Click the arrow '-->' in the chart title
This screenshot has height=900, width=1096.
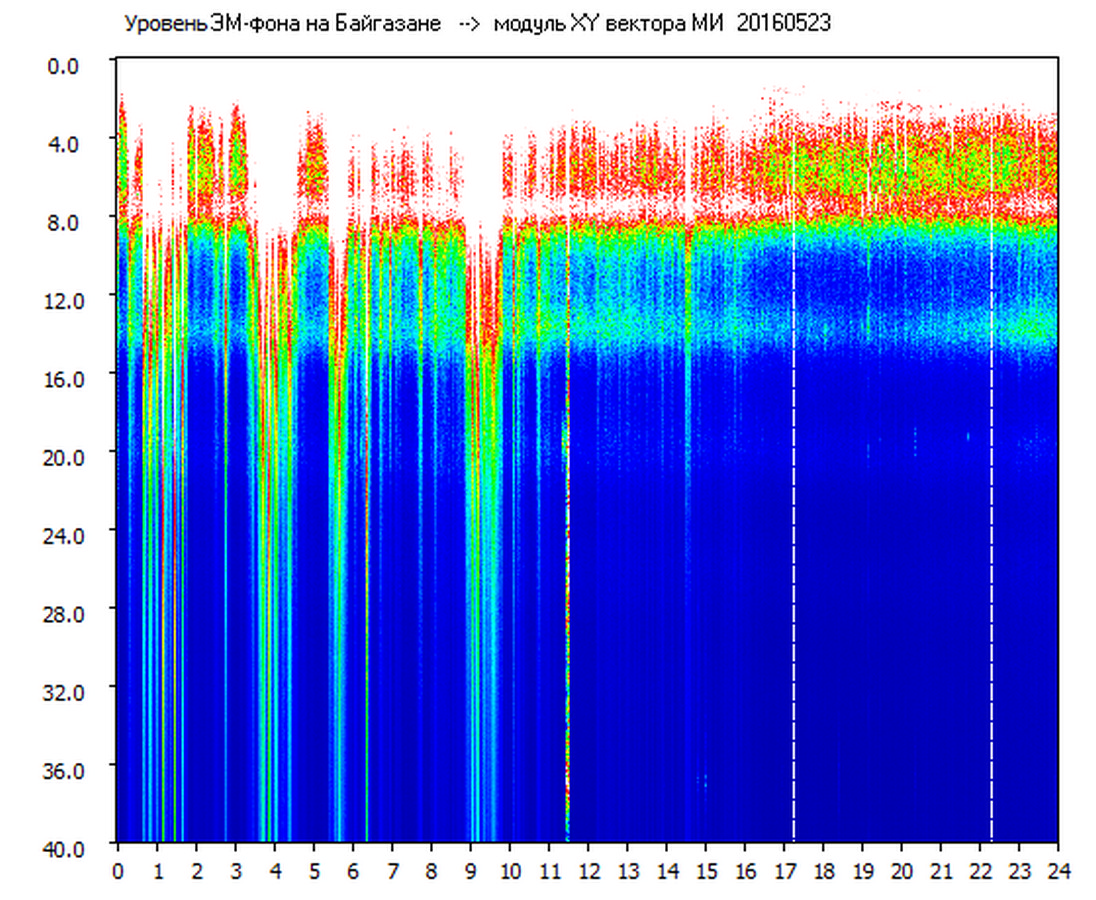[470, 24]
